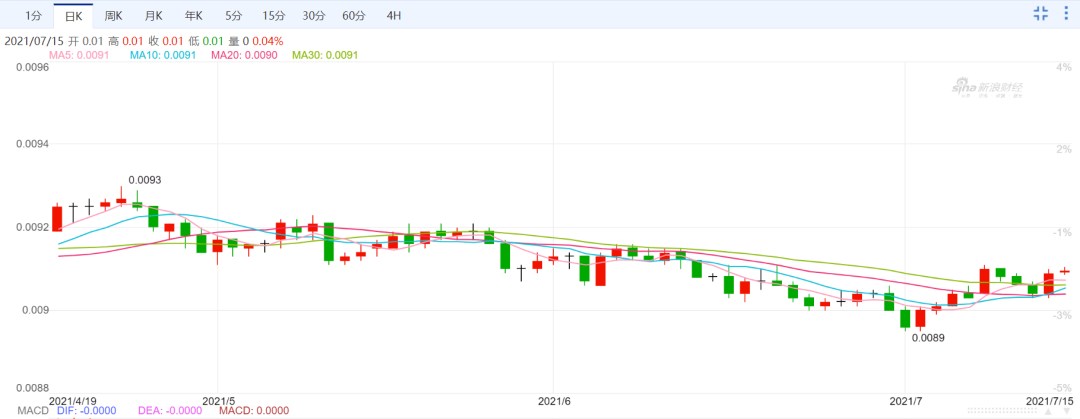Screen dimensions: 1080x419
Task: Click the 0.0096 price axis label
Action: [x=32, y=68]
